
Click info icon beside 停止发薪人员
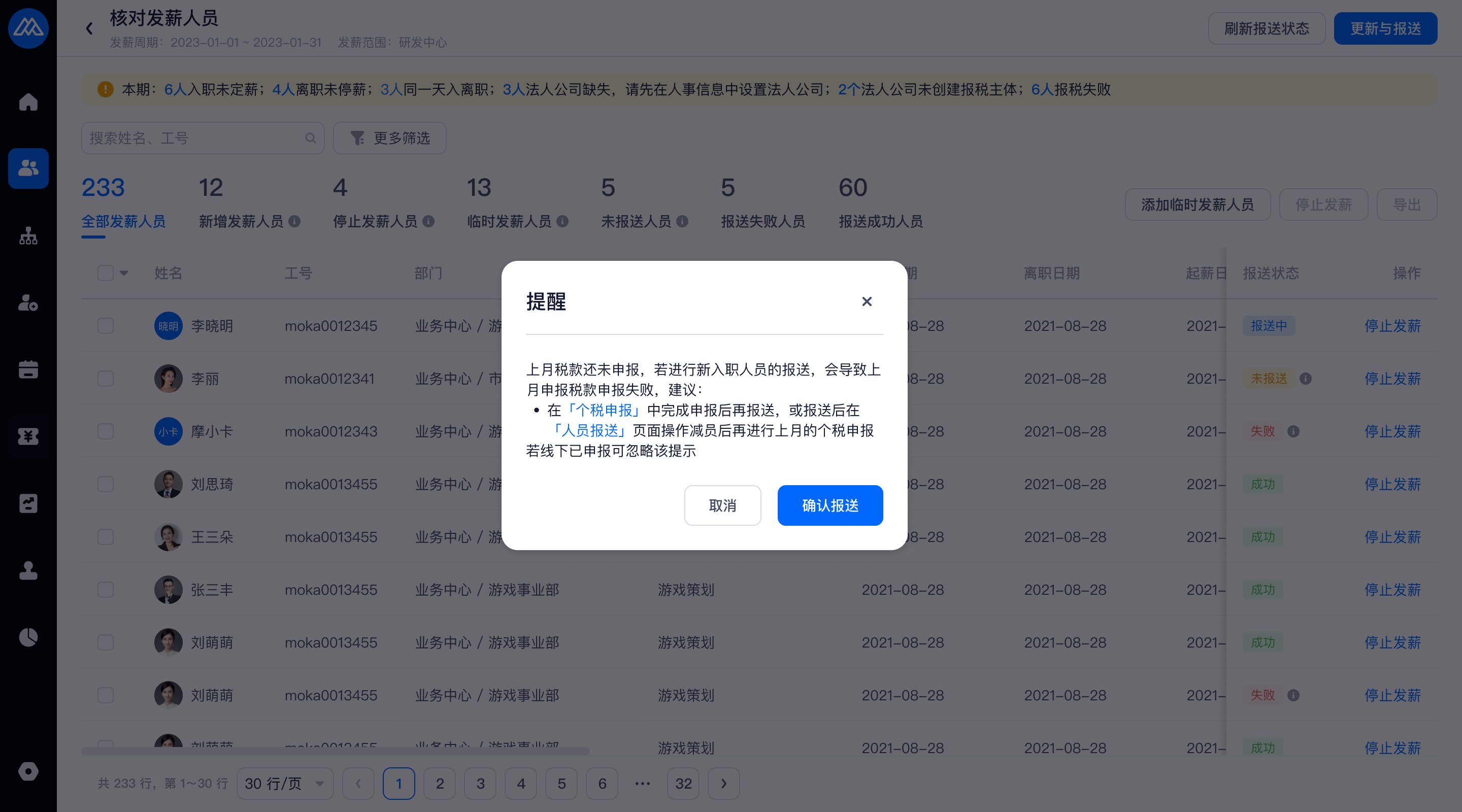pyautogui.click(x=428, y=221)
